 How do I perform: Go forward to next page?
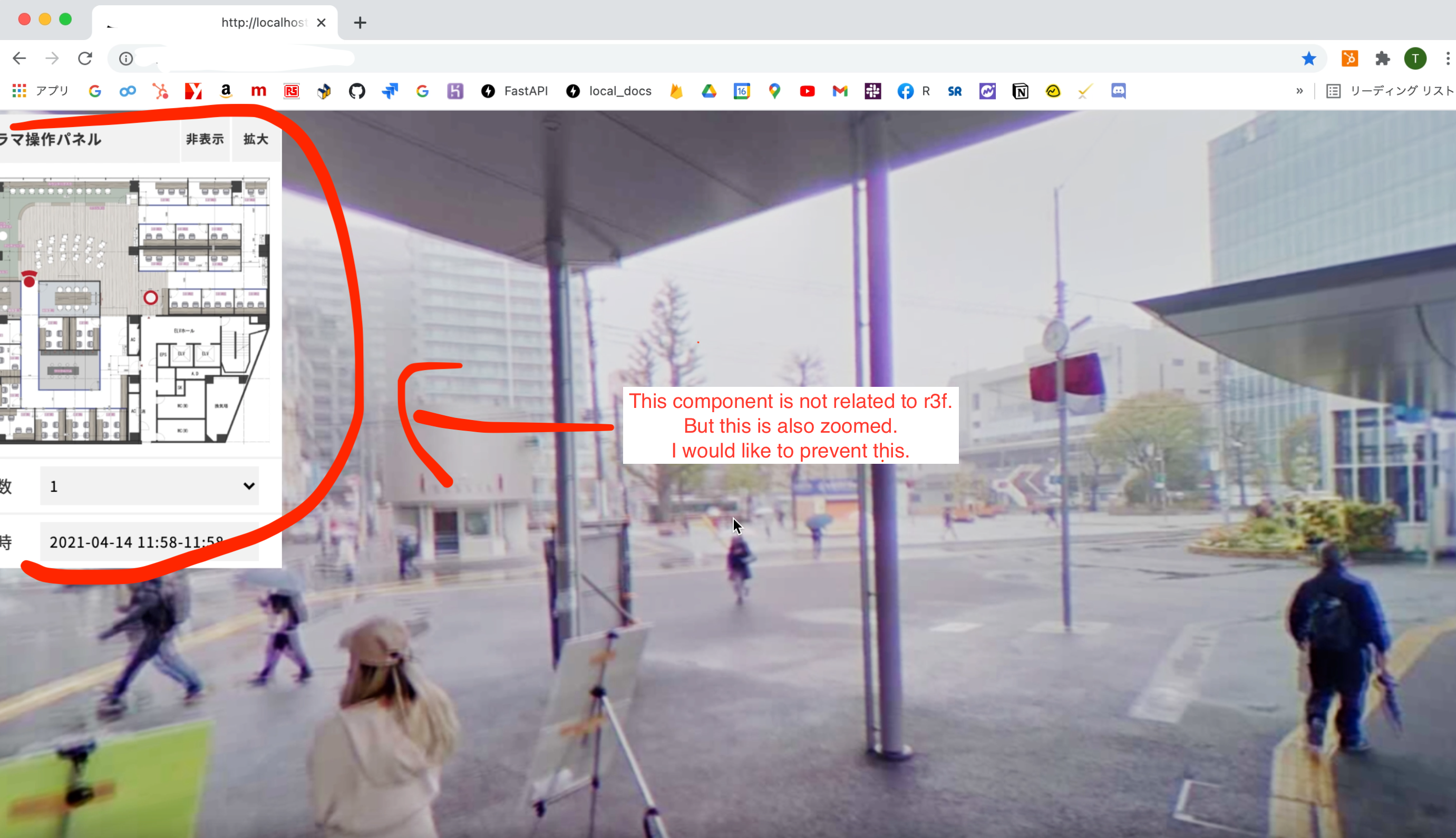52,58
